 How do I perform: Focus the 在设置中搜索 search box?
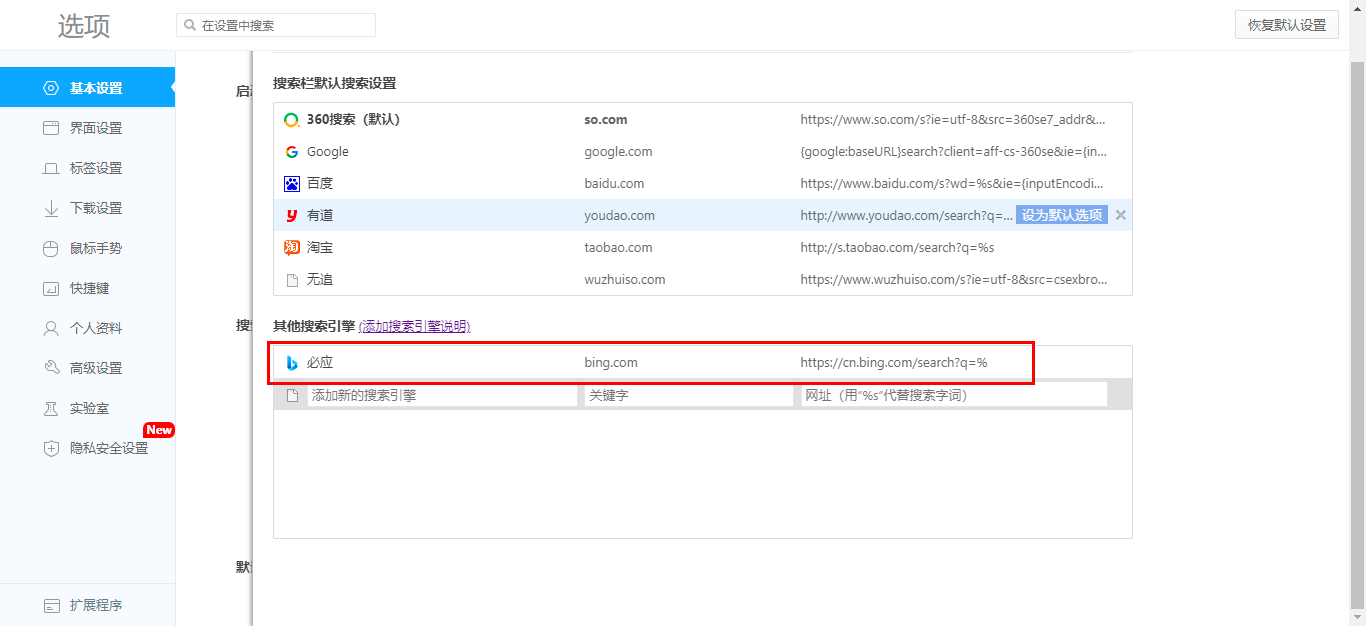point(276,25)
